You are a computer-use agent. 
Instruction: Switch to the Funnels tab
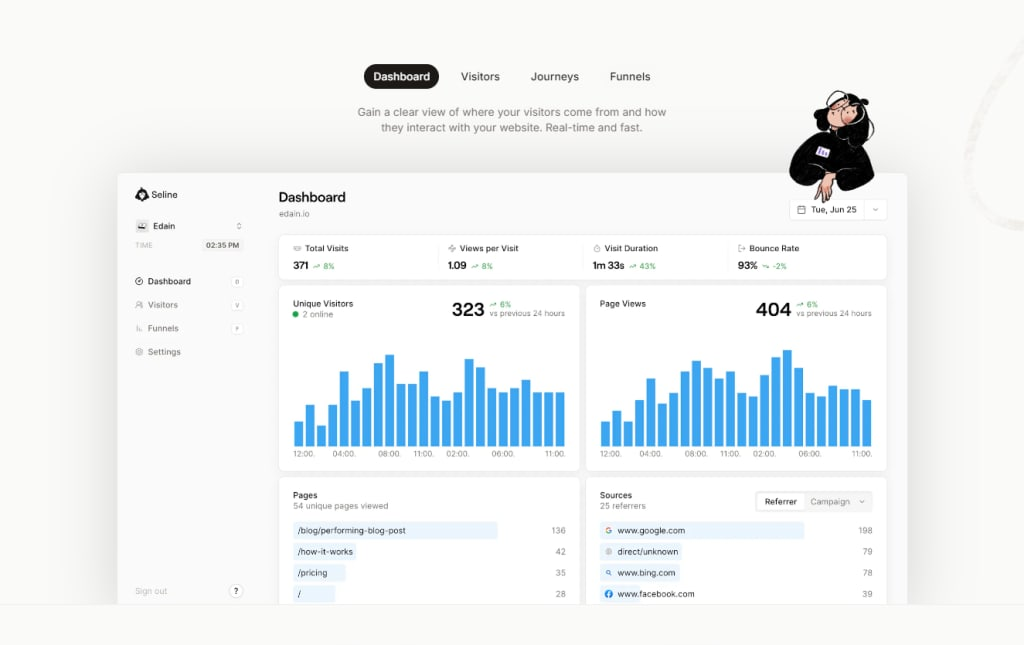coord(630,76)
